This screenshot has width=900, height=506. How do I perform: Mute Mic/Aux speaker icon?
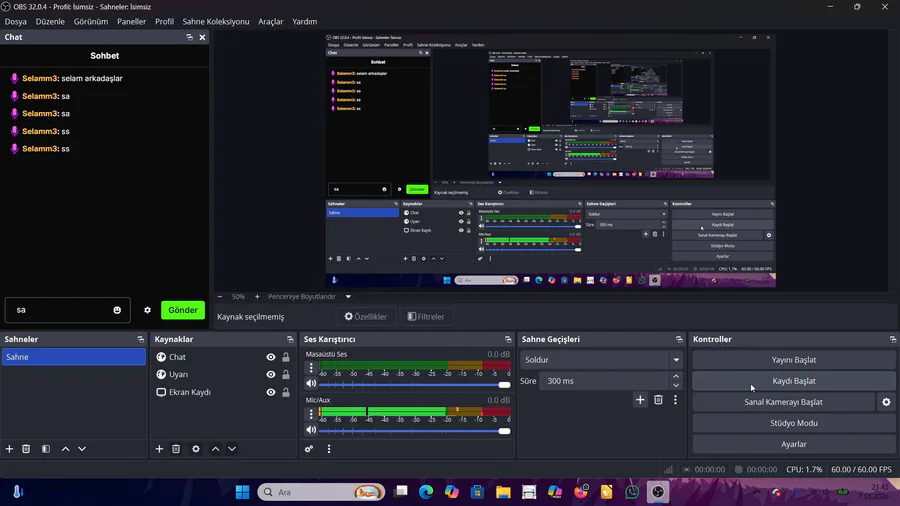pos(311,430)
